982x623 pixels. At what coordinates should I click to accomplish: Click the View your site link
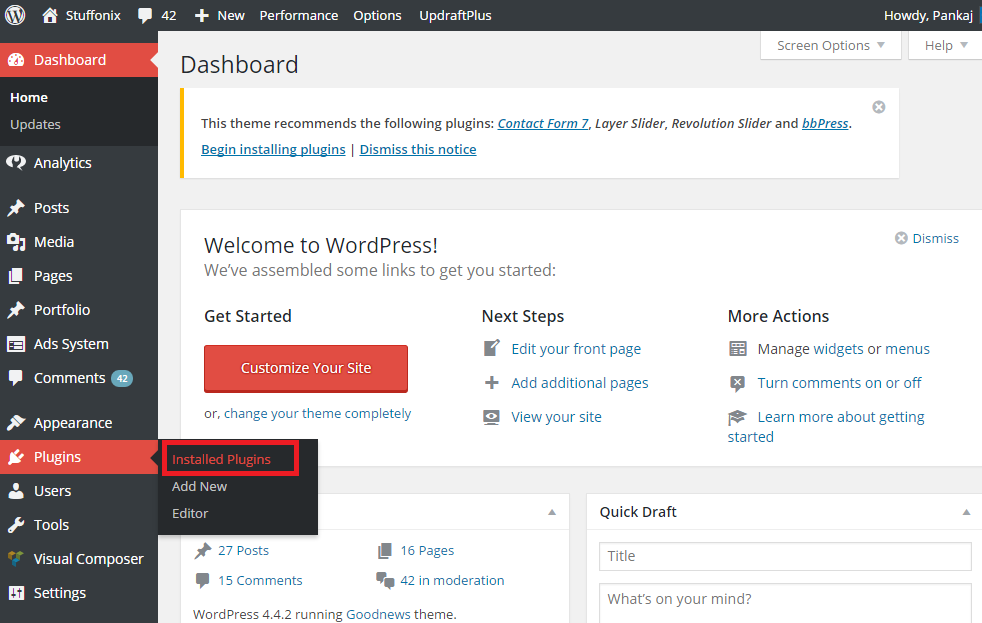556,417
